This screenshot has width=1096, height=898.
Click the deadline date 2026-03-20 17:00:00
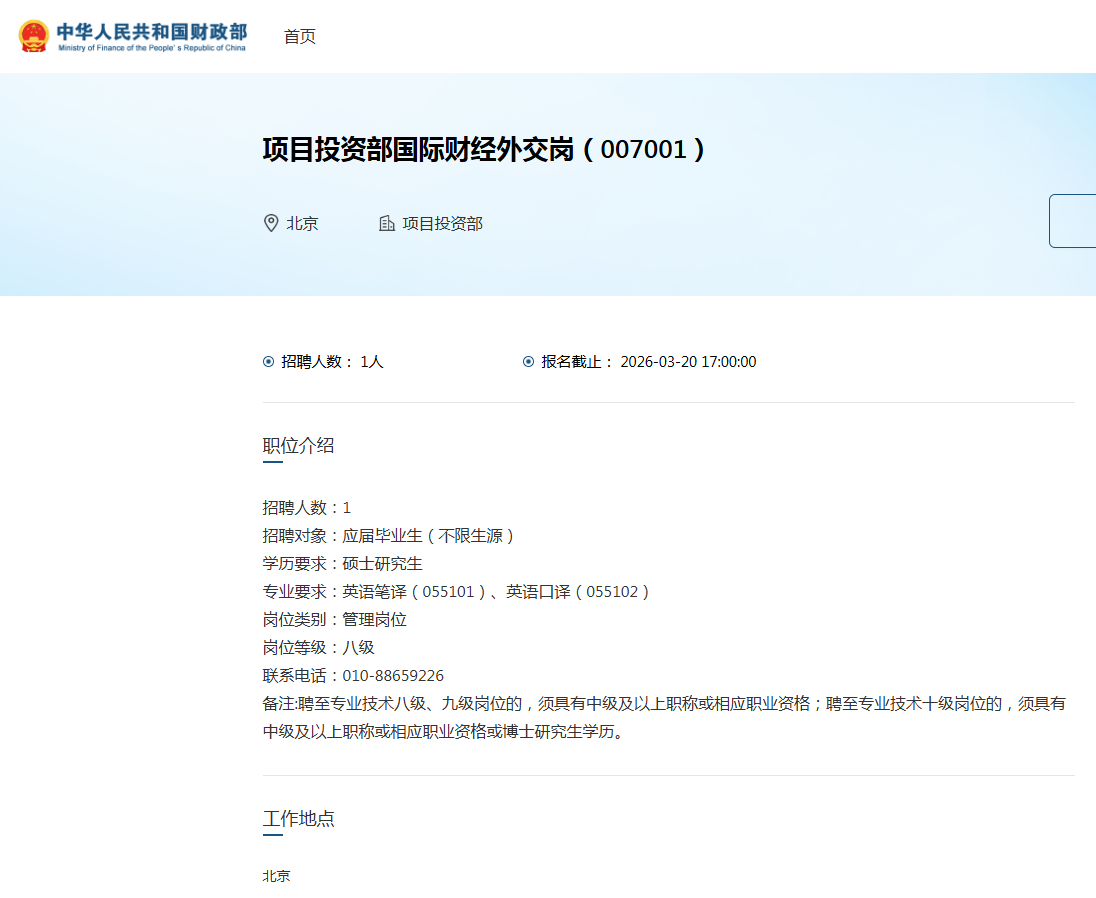686,361
